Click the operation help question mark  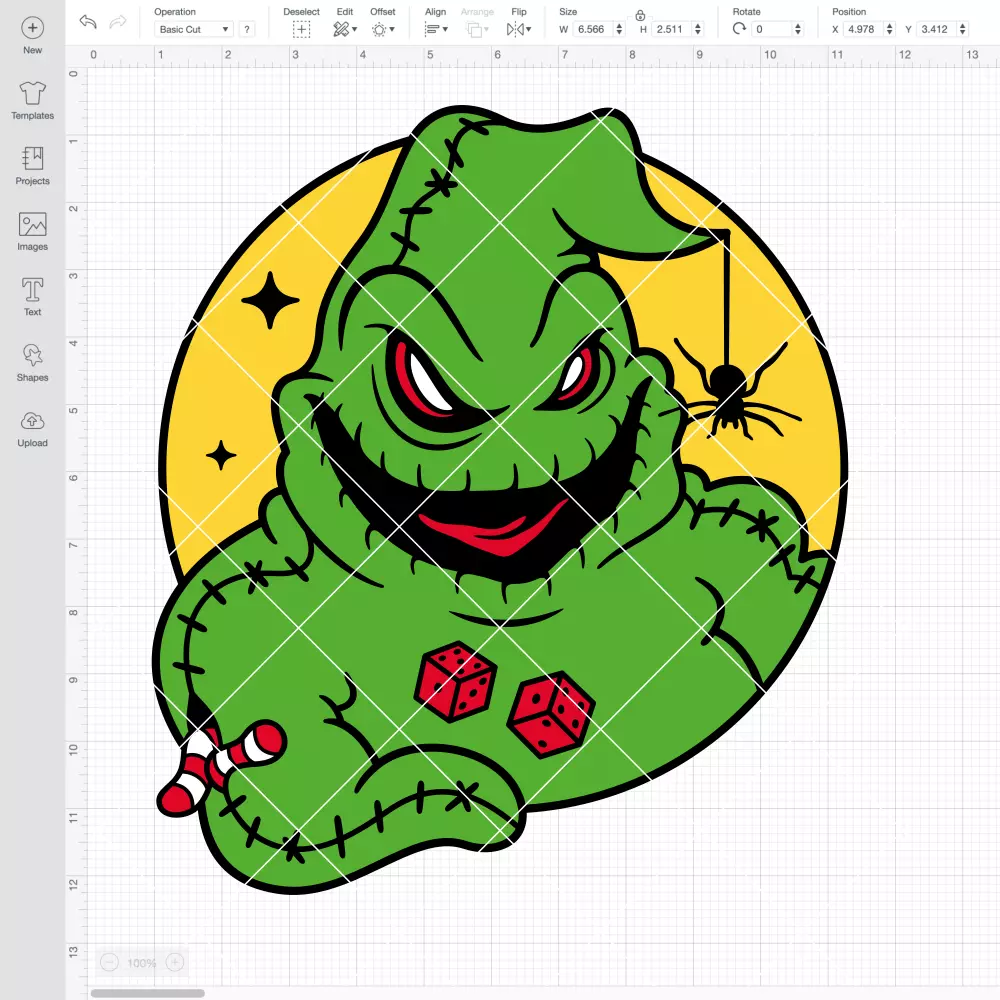(x=247, y=29)
